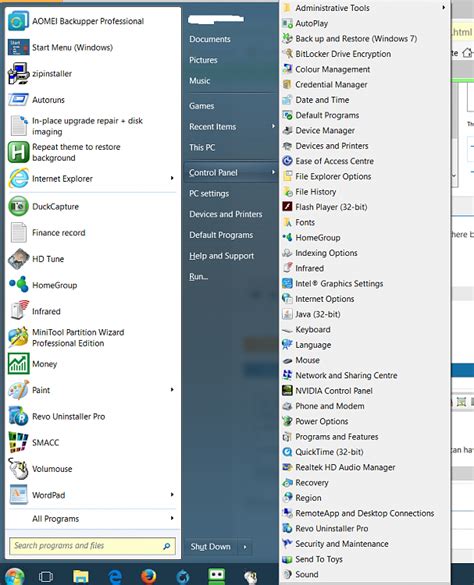Click All Programs label
The width and height of the screenshot is (474, 585).
point(56,519)
